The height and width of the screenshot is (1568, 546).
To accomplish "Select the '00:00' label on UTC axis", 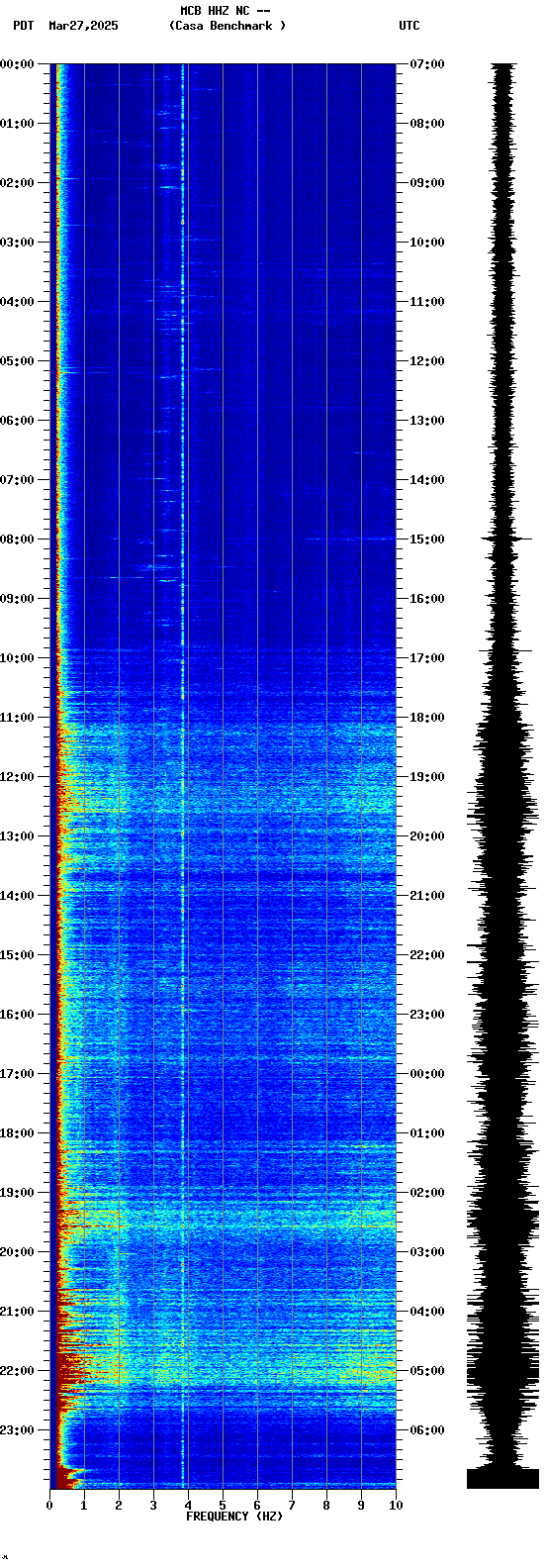I will tap(427, 1074).
